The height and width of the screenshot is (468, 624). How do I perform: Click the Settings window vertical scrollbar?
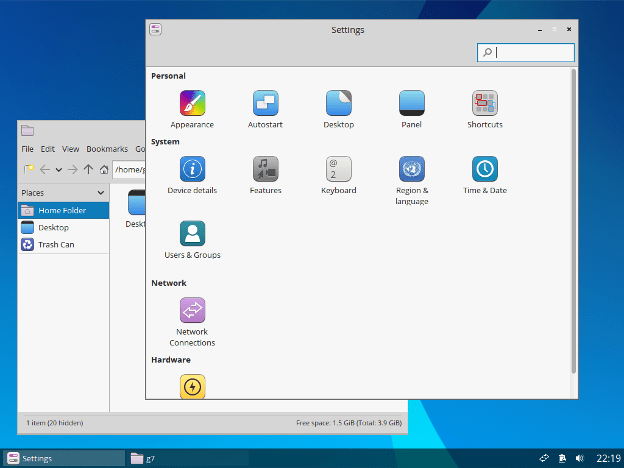(573, 220)
